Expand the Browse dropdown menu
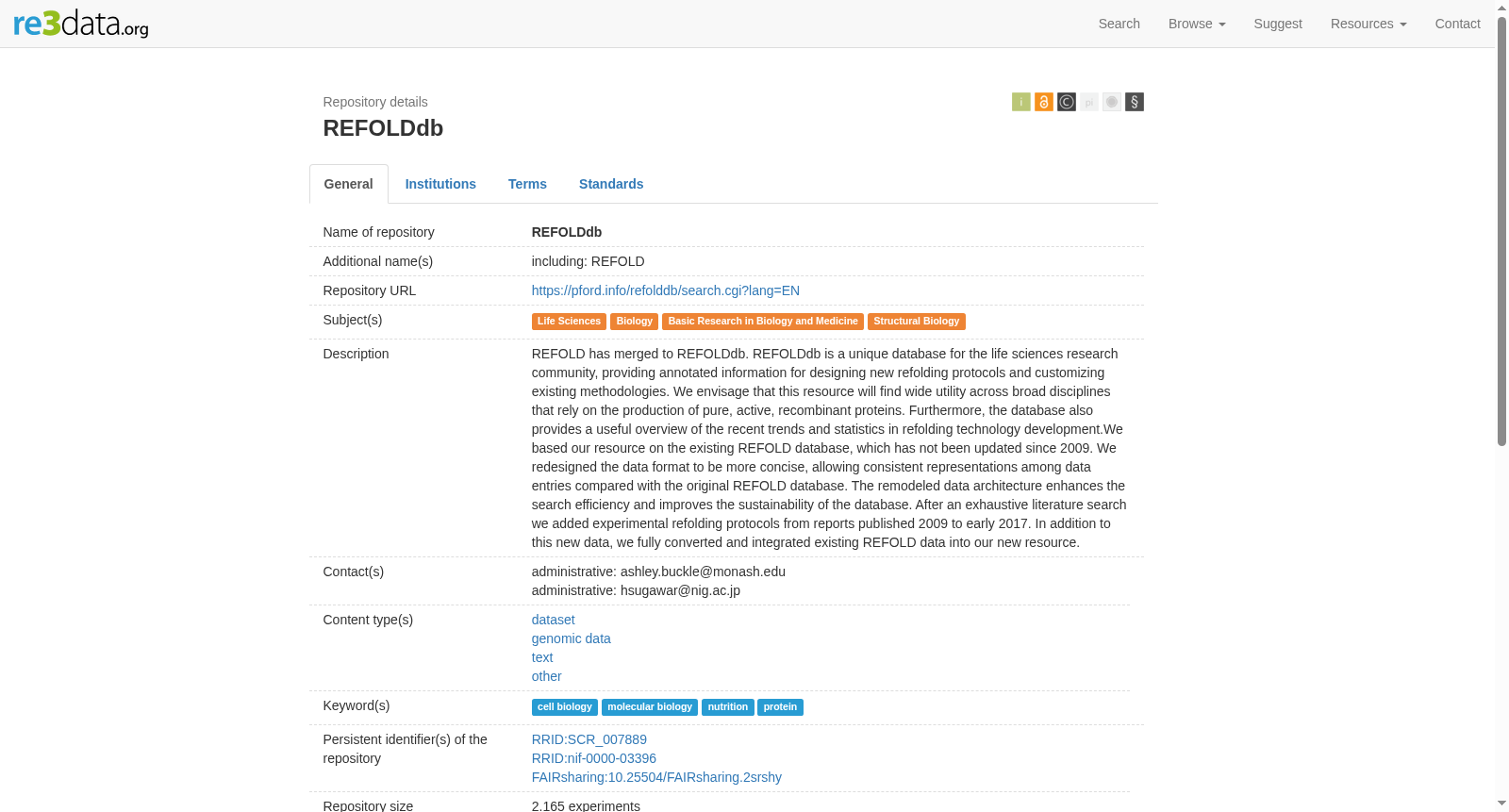The height and width of the screenshot is (812, 1509). pyautogui.click(x=1197, y=24)
